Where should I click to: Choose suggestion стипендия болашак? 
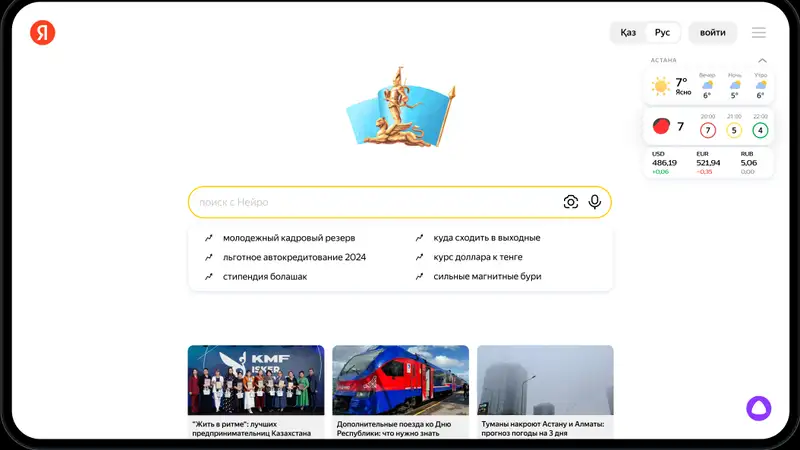(265, 277)
